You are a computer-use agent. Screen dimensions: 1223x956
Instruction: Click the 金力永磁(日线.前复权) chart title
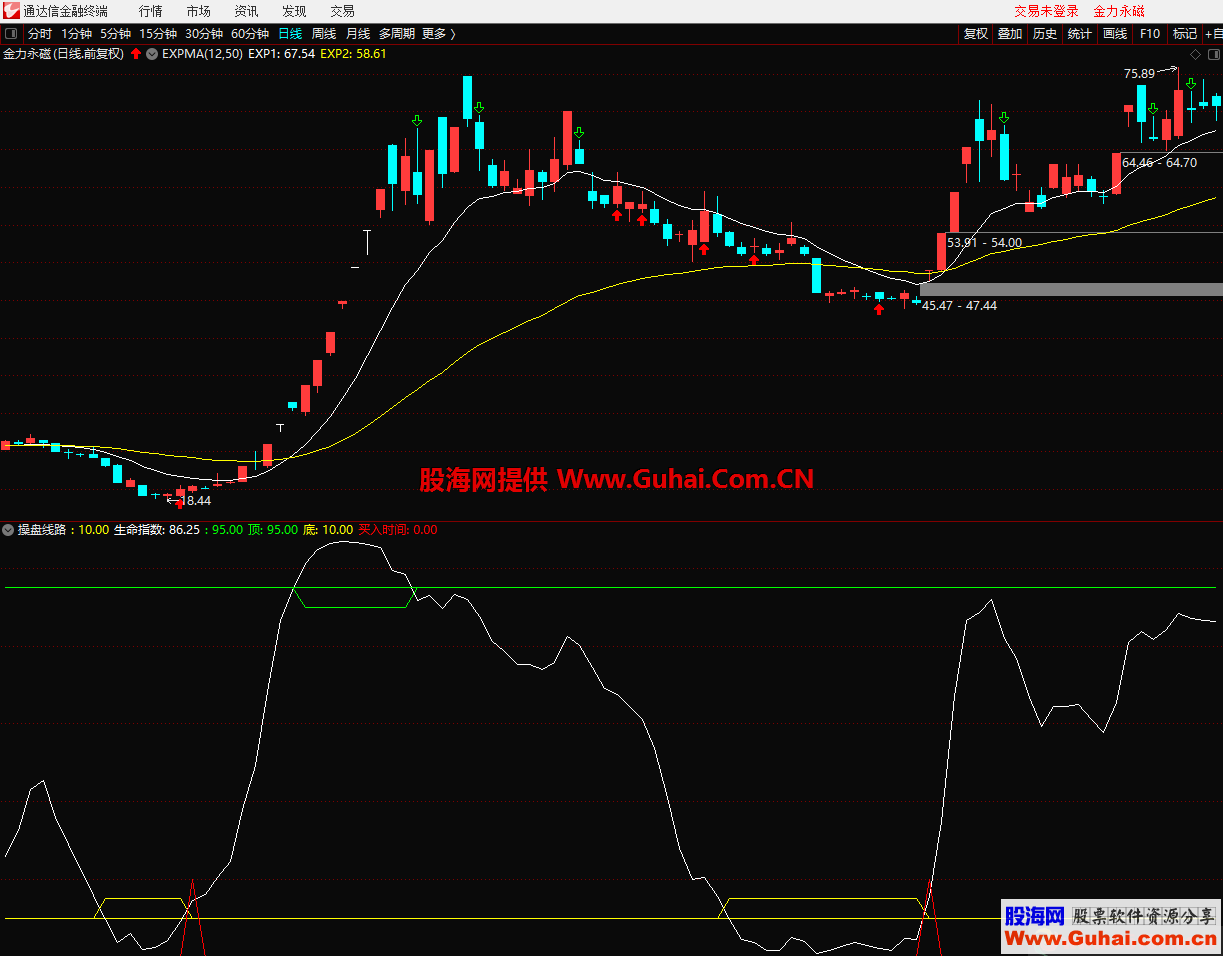[64, 54]
